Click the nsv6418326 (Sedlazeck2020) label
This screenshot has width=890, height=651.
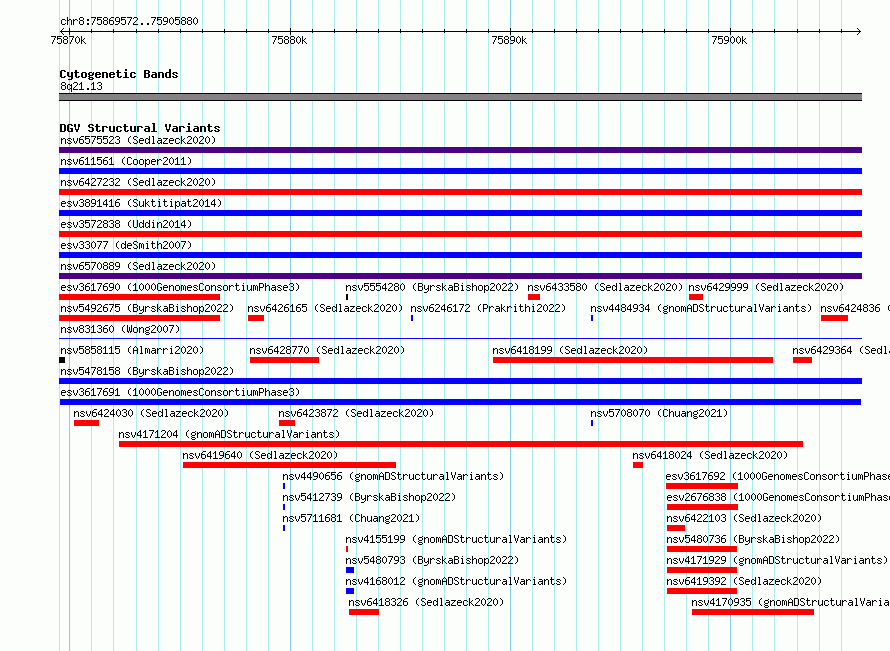(x=426, y=602)
